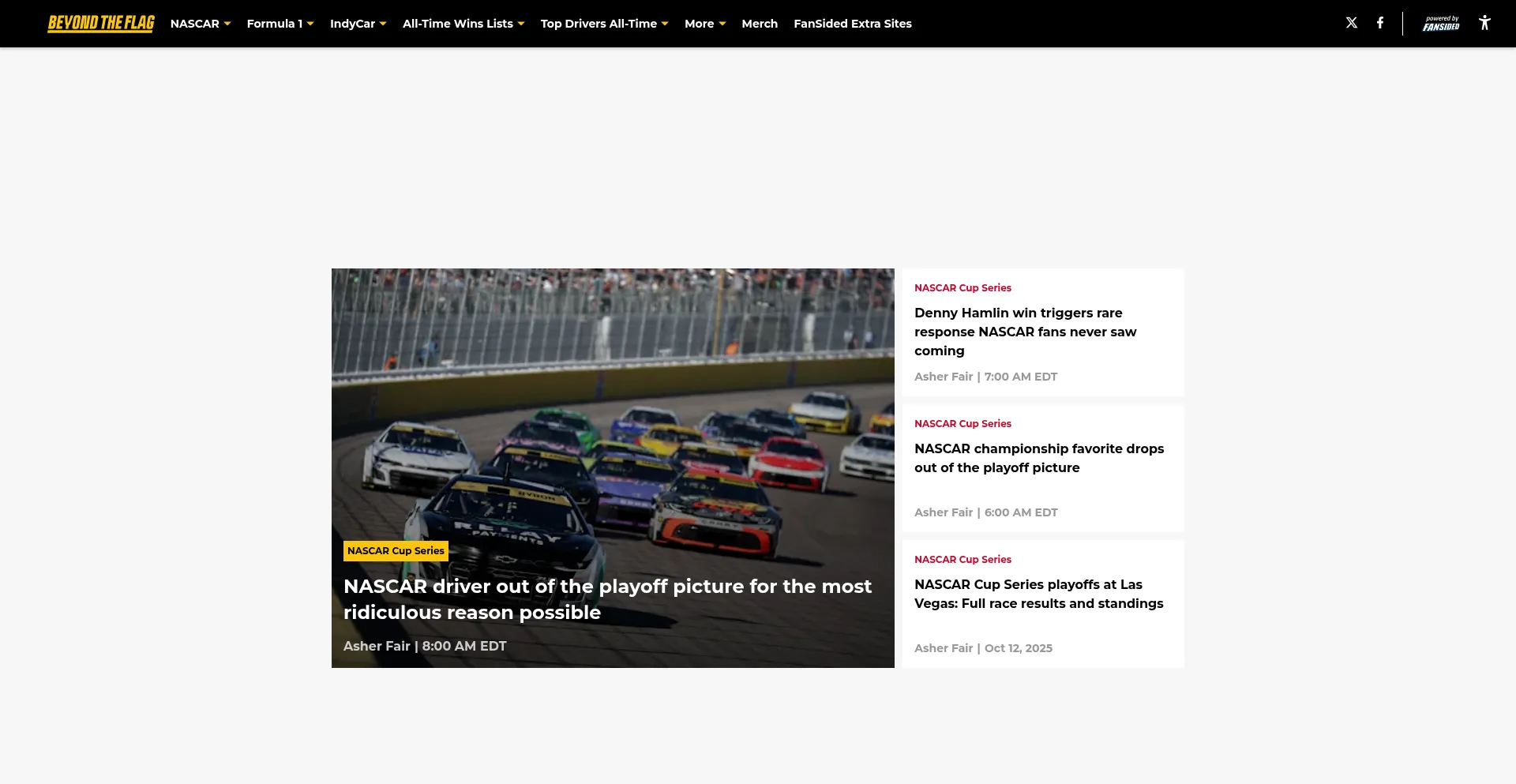Open the All-Time Wins Lists dropdown
The width and height of the screenshot is (1516, 784).
click(463, 24)
